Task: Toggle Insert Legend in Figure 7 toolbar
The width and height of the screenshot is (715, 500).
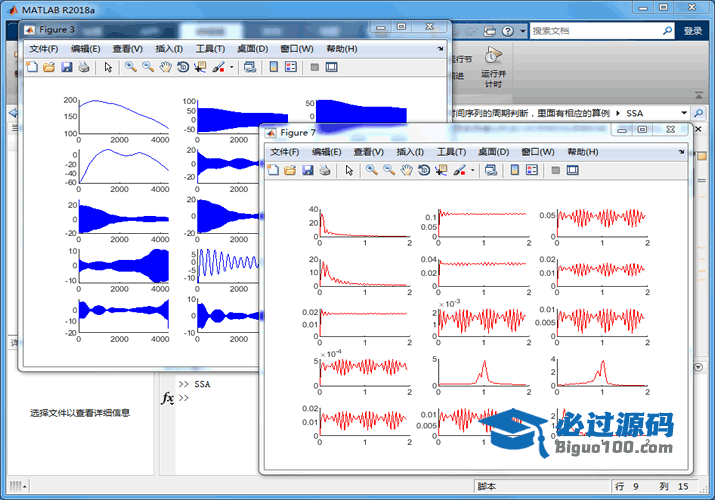Action: click(532, 170)
